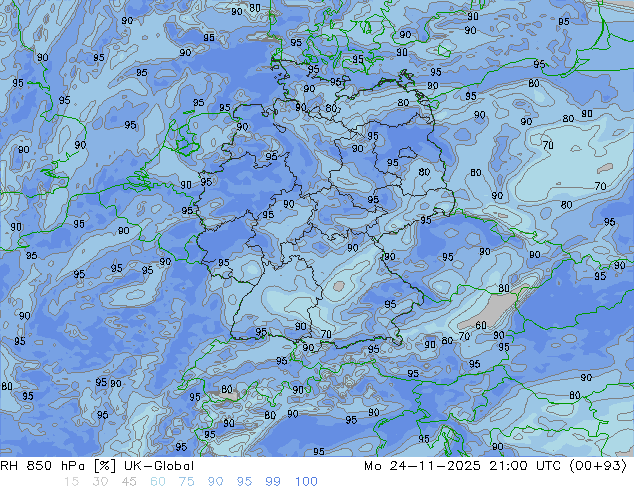Screen dimensions: 634x490
Task: Select the 90 value in the bottom legend
Action: pyautogui.click(x=215, y=482)
